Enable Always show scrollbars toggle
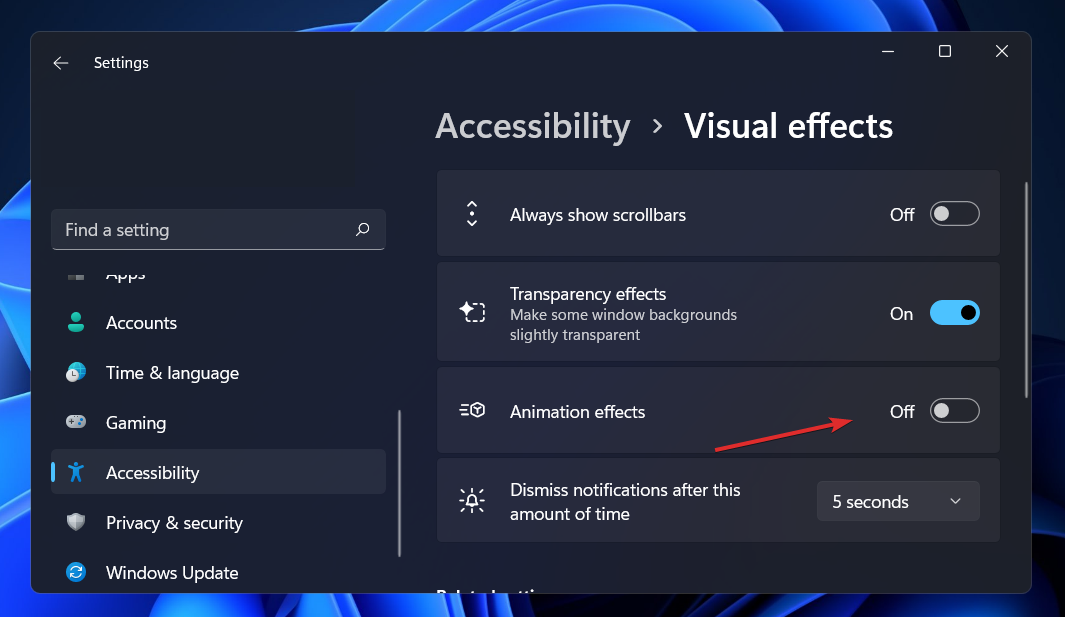1065x617 pixels. pos(954,214)
